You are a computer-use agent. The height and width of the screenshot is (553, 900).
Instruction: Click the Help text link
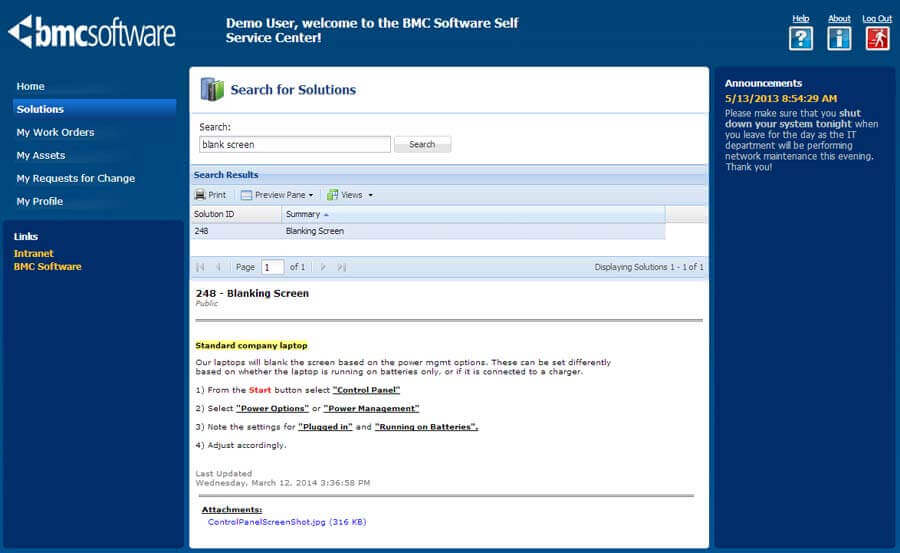(800, 18)
